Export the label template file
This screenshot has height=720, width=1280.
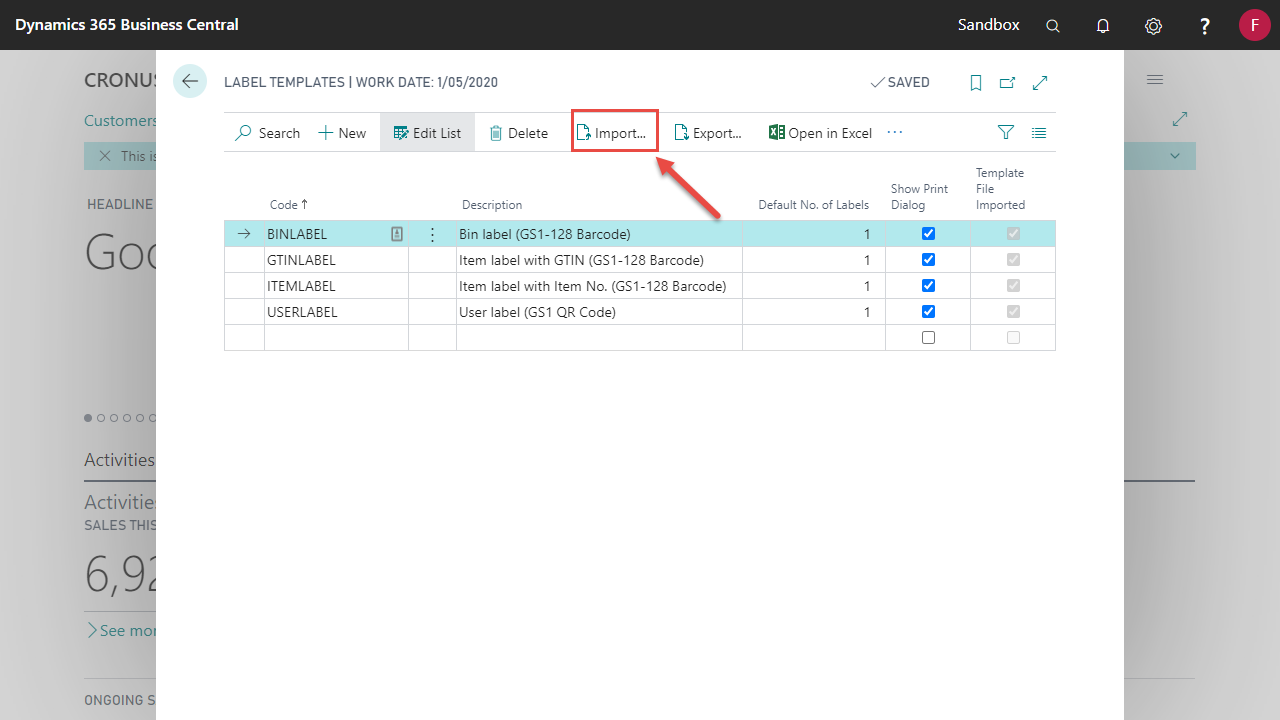[708, 133]
